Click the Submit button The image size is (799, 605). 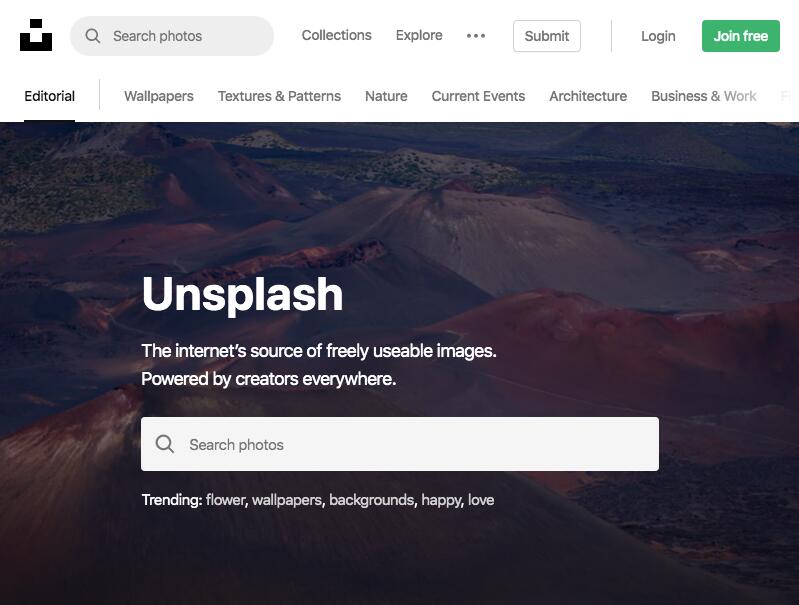click(x=547, y=36)
